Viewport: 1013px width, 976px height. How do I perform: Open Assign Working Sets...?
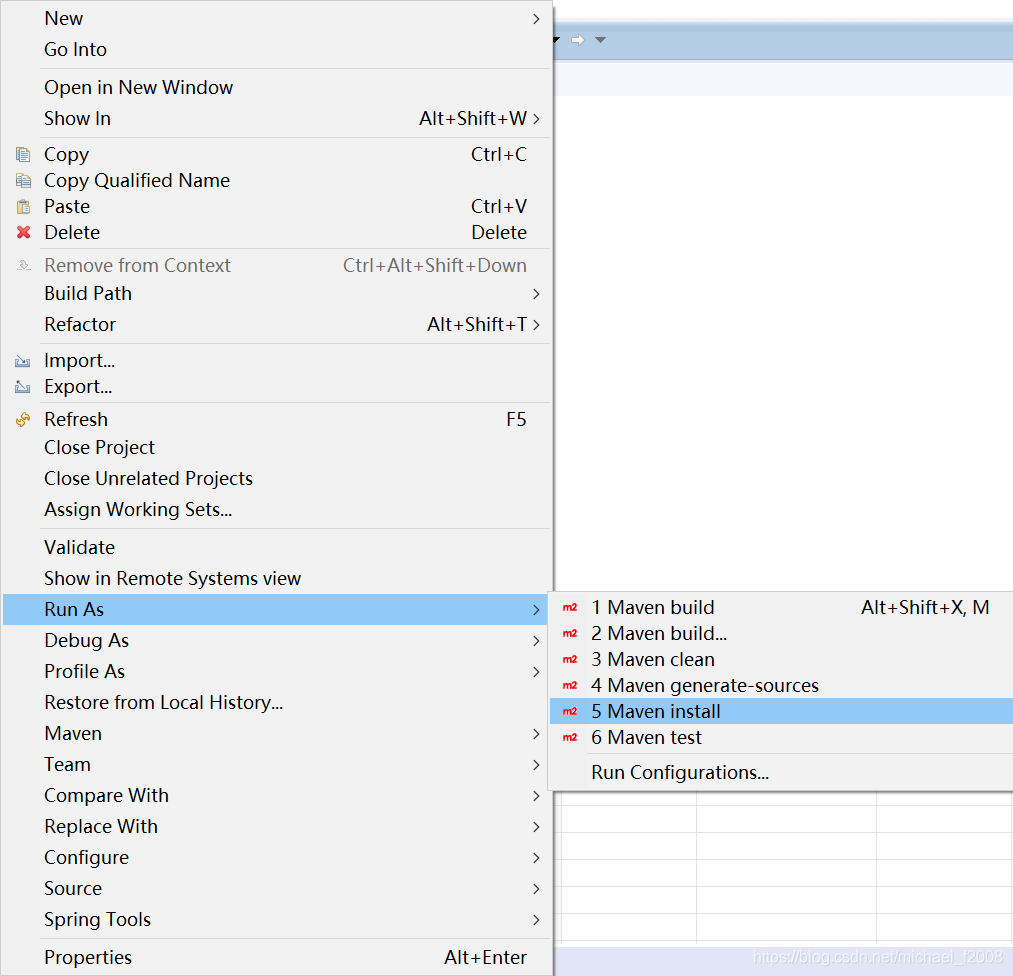point(277,510)
